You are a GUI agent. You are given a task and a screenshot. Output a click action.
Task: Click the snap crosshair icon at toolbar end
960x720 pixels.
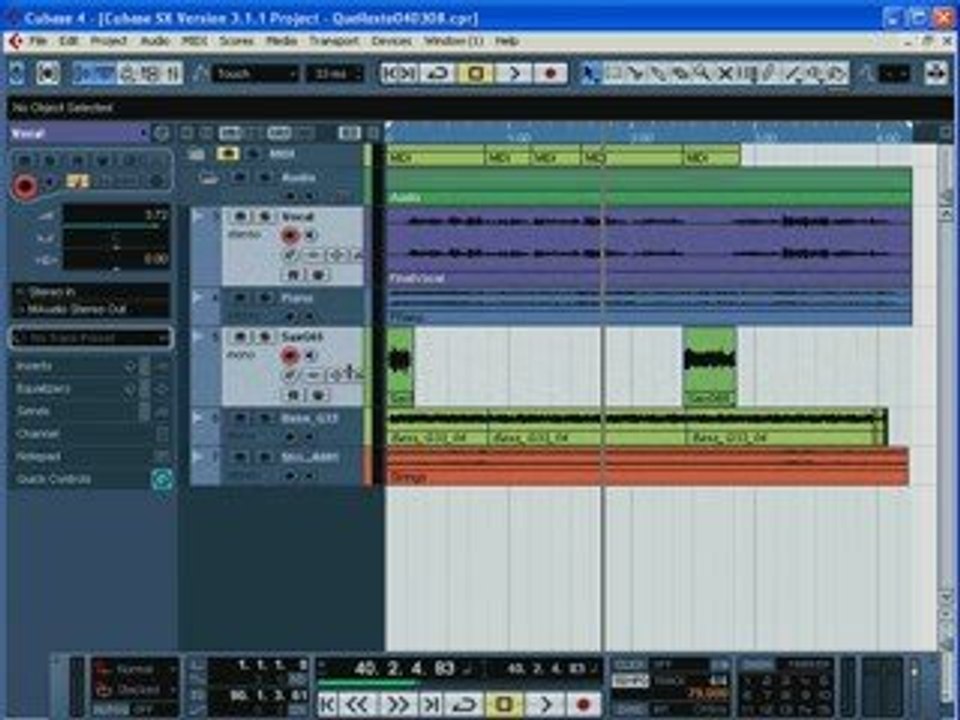click(x=936, y=73)
